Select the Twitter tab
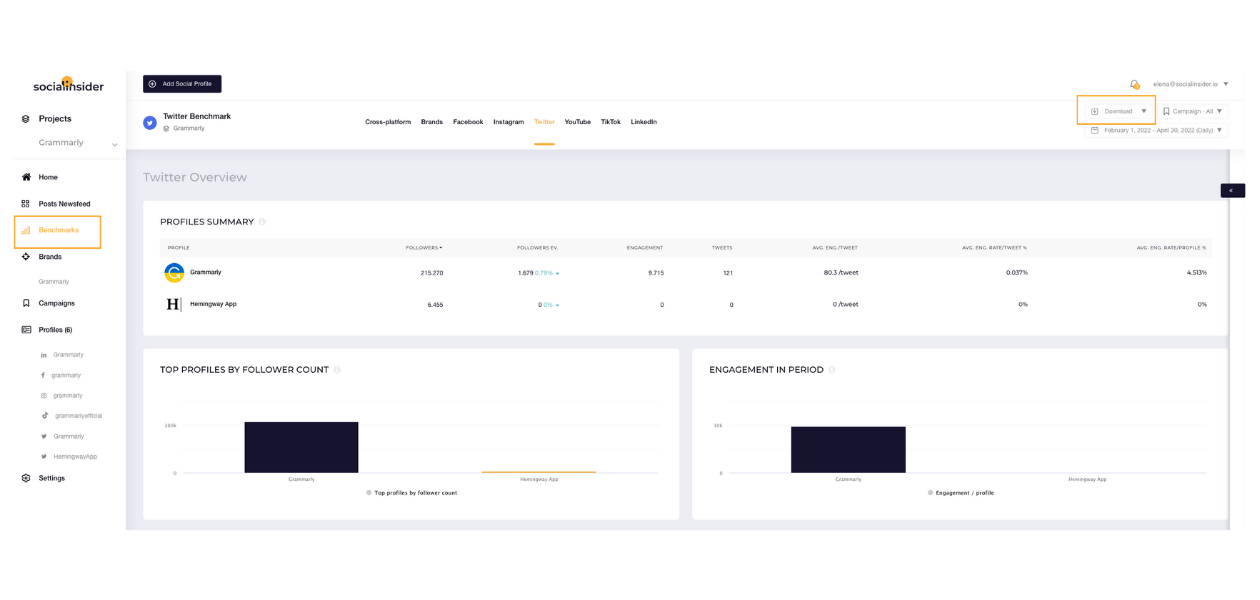The width and height of the screenshot is (1260, 600). click(544, 122)
